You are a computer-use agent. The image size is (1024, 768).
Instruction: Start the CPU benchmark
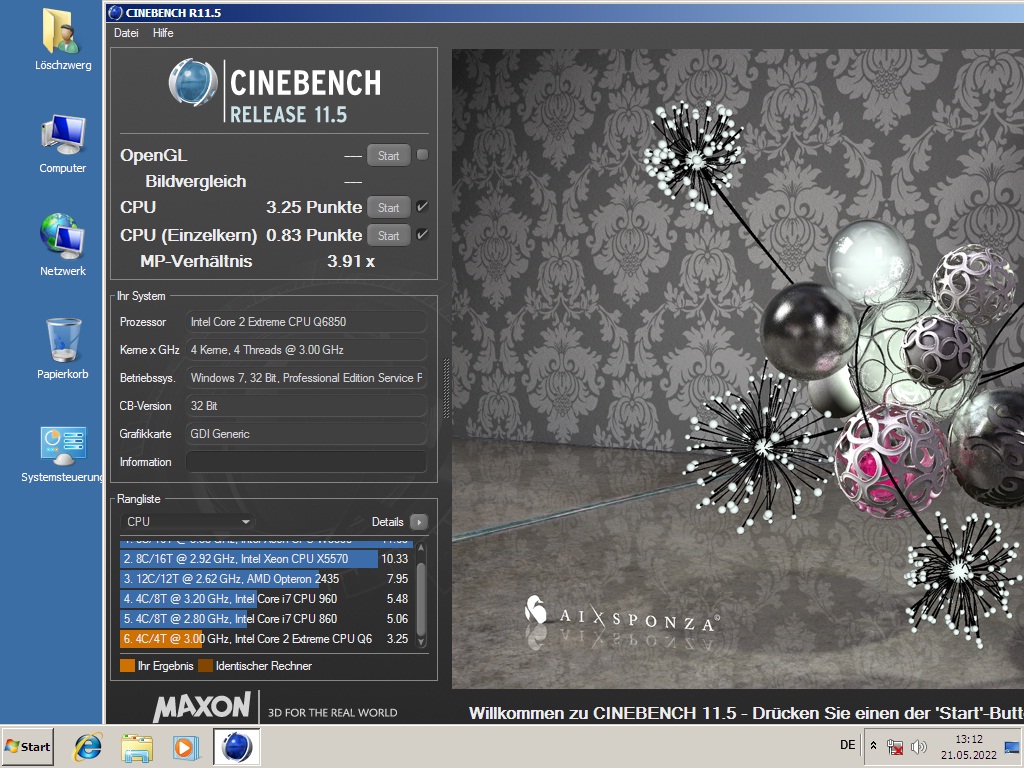point(389,208)
